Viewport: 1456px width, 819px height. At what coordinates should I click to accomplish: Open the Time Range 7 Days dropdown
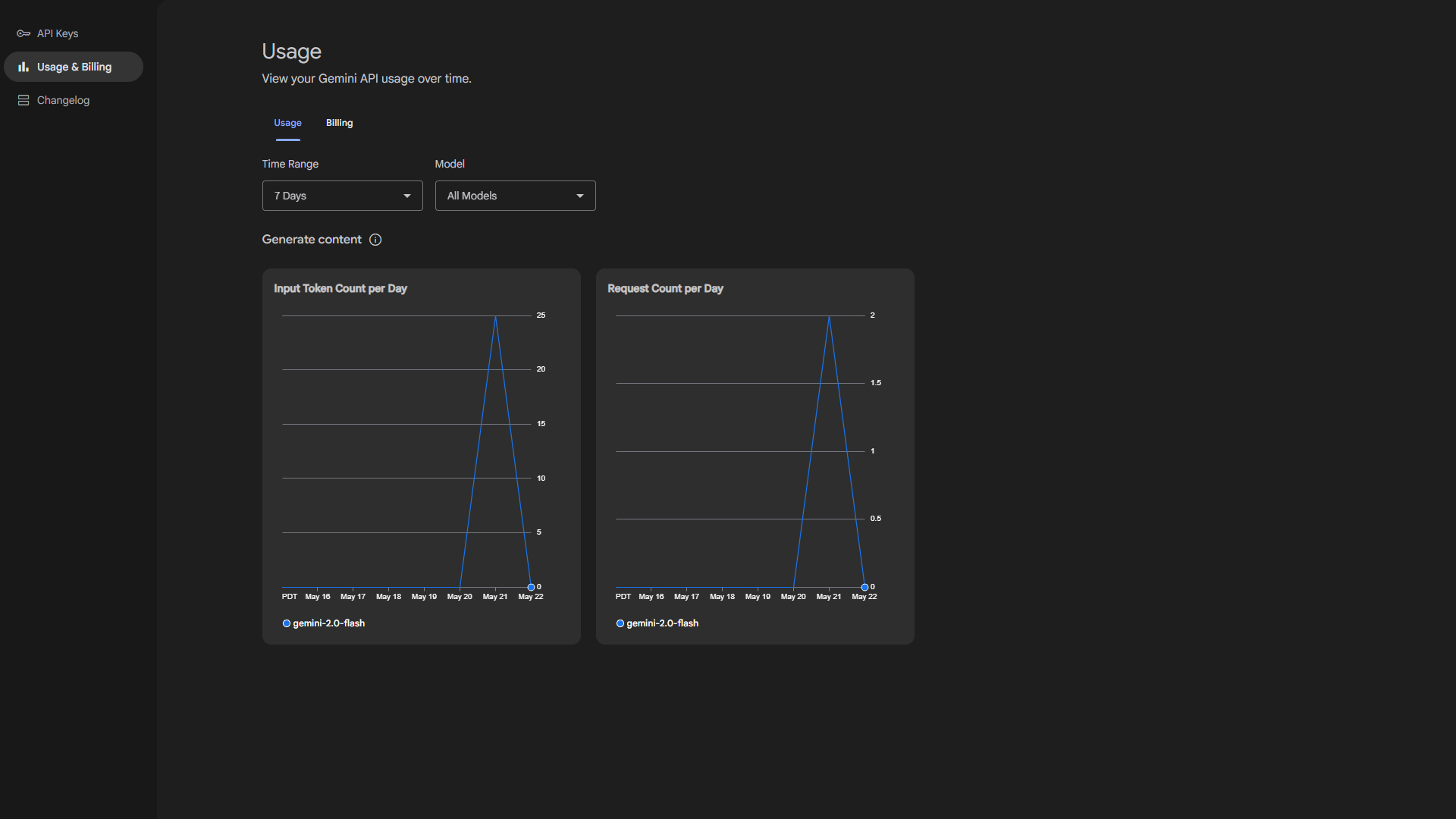coord(343,196)
